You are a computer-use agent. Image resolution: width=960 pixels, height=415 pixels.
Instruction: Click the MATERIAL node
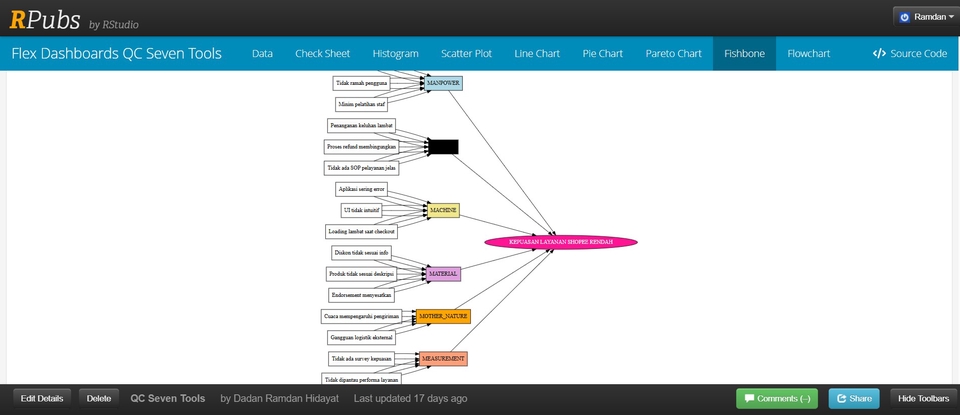tap(443, 274)
